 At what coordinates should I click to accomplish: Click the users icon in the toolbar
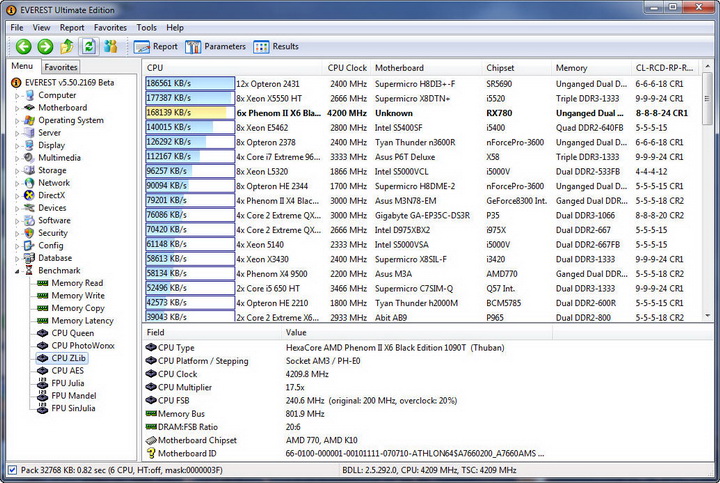[x=110, y=46]
